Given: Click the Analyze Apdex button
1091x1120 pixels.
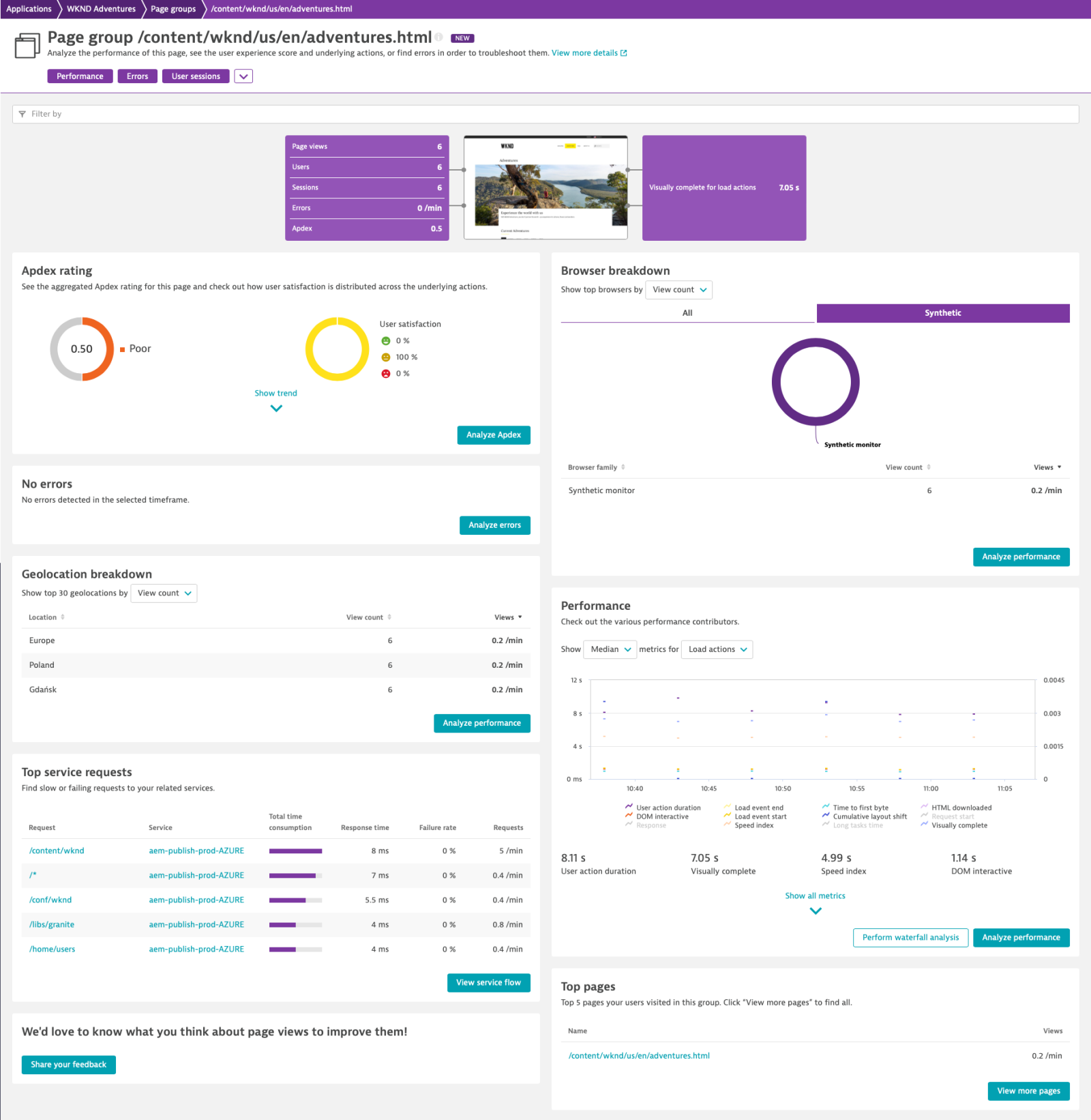Looking at the screenshot, I should pyautogui.click(x=493, y=434).
